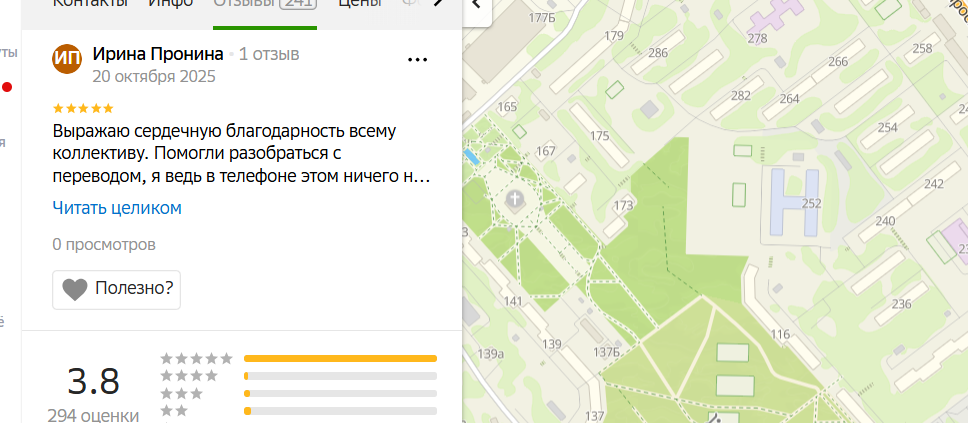Switch to the Цены tab
This screenshot has height=423, width=968.
(359, 5)
